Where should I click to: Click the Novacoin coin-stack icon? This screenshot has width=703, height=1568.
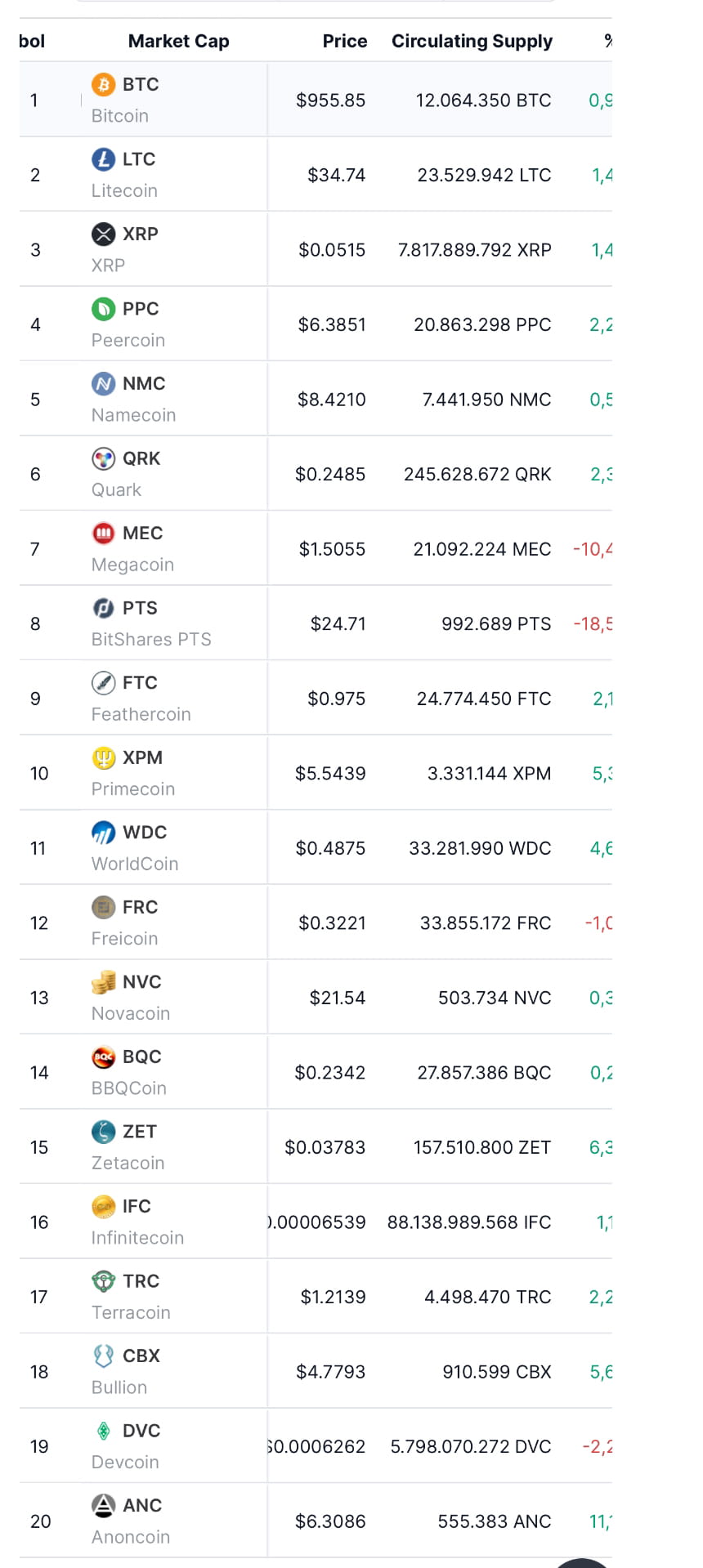(x=102, y=981)
